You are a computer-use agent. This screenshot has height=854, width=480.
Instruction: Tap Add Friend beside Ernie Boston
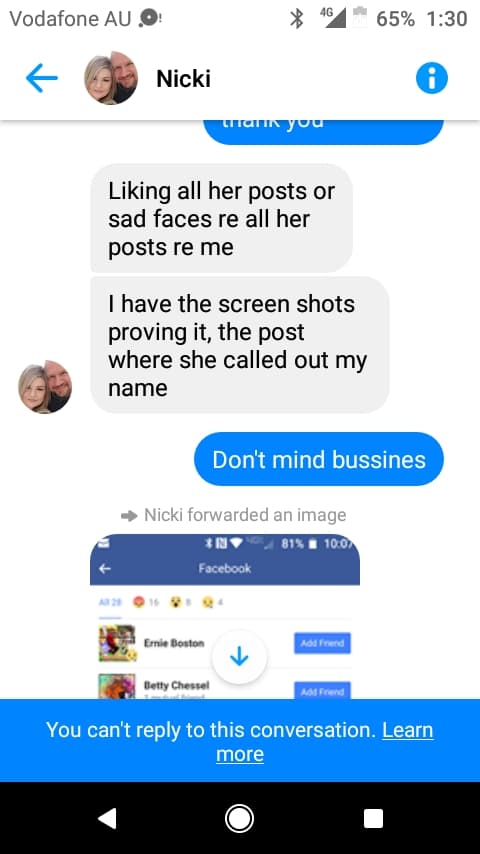[322, 643]
